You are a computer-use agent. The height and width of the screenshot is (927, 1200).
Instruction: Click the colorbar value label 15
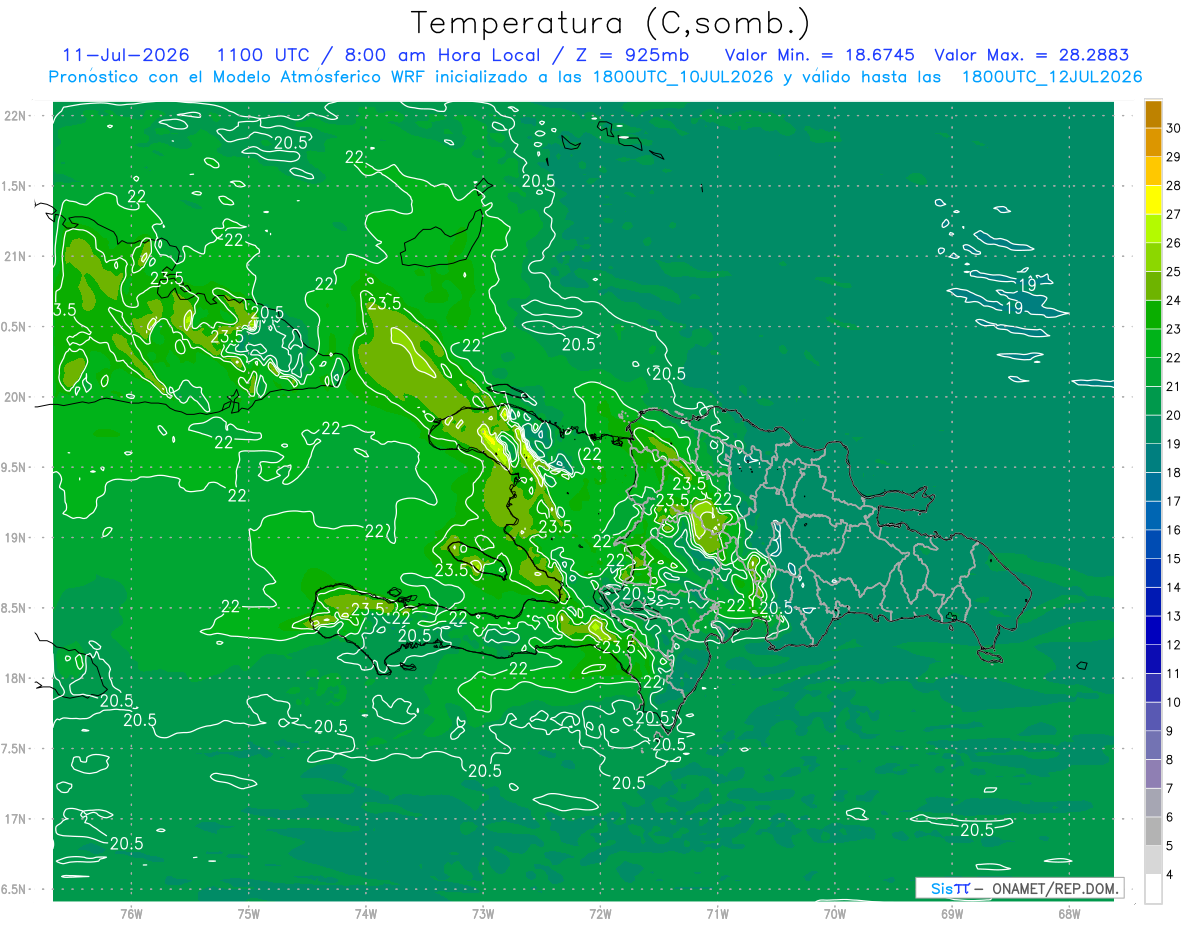pyautogui.click(x=1173, y=558)
